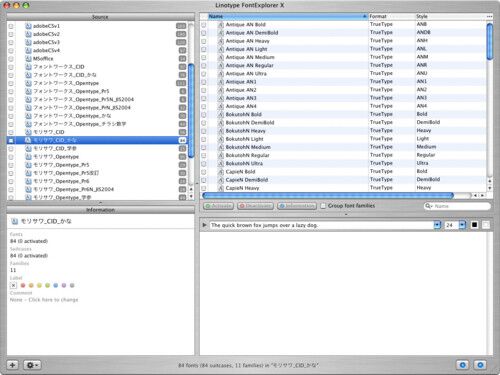Click the preview sample text field

click(321, 225)
